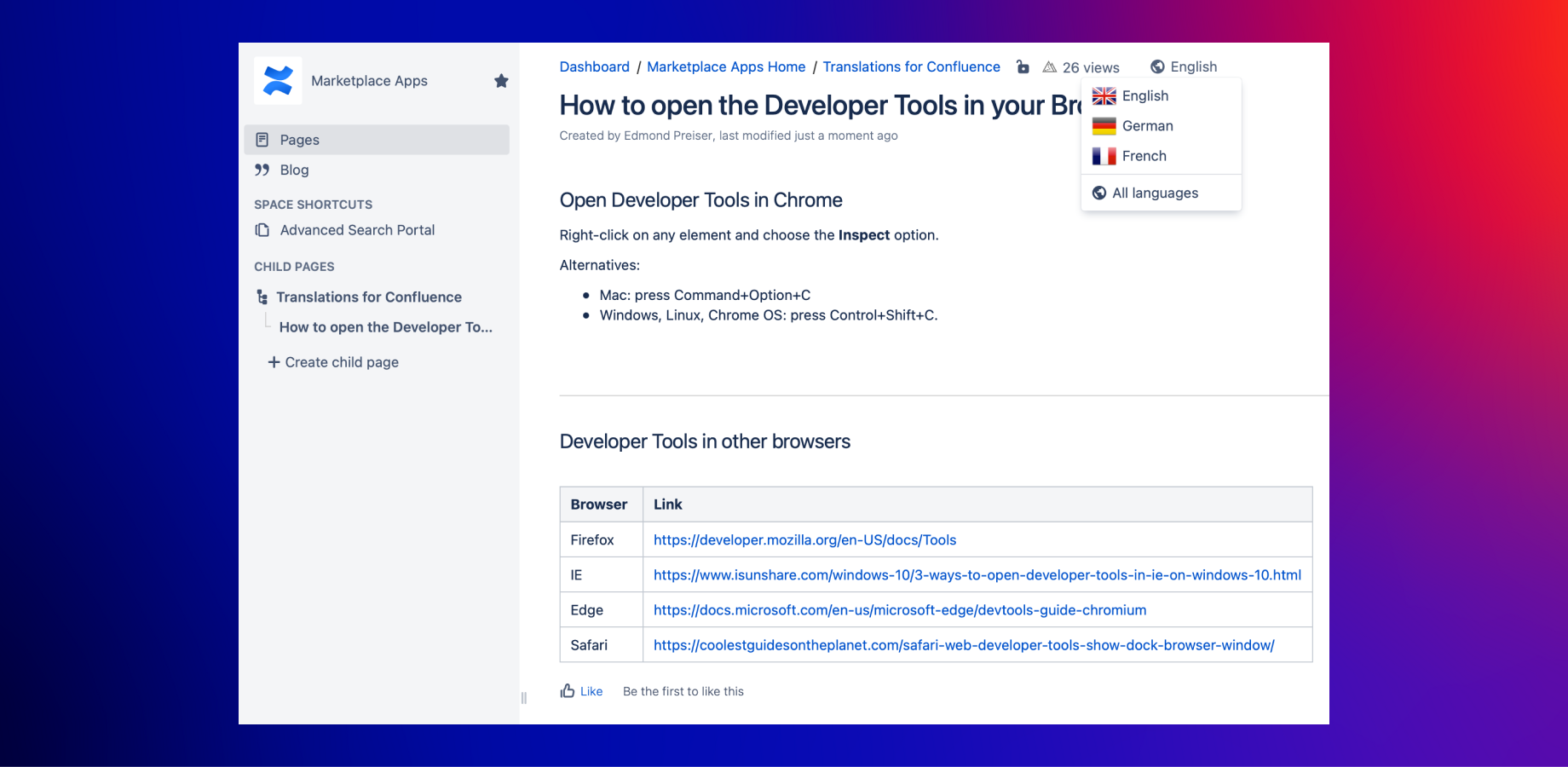Click the globe icon next to All languages

tap(1099, 193)
